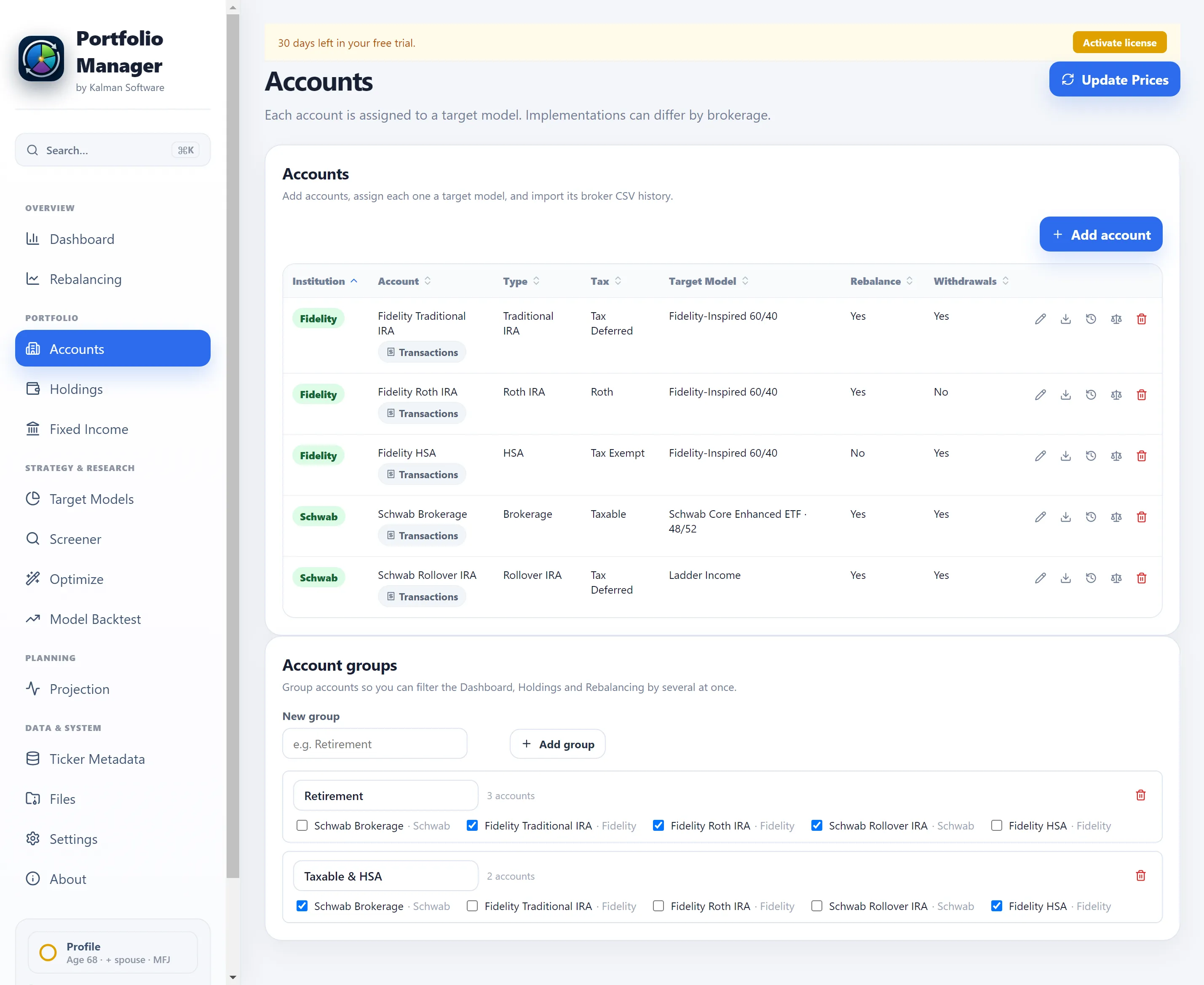Click the New group name input field
1204x985 pixels.
(x=375, y=744)
